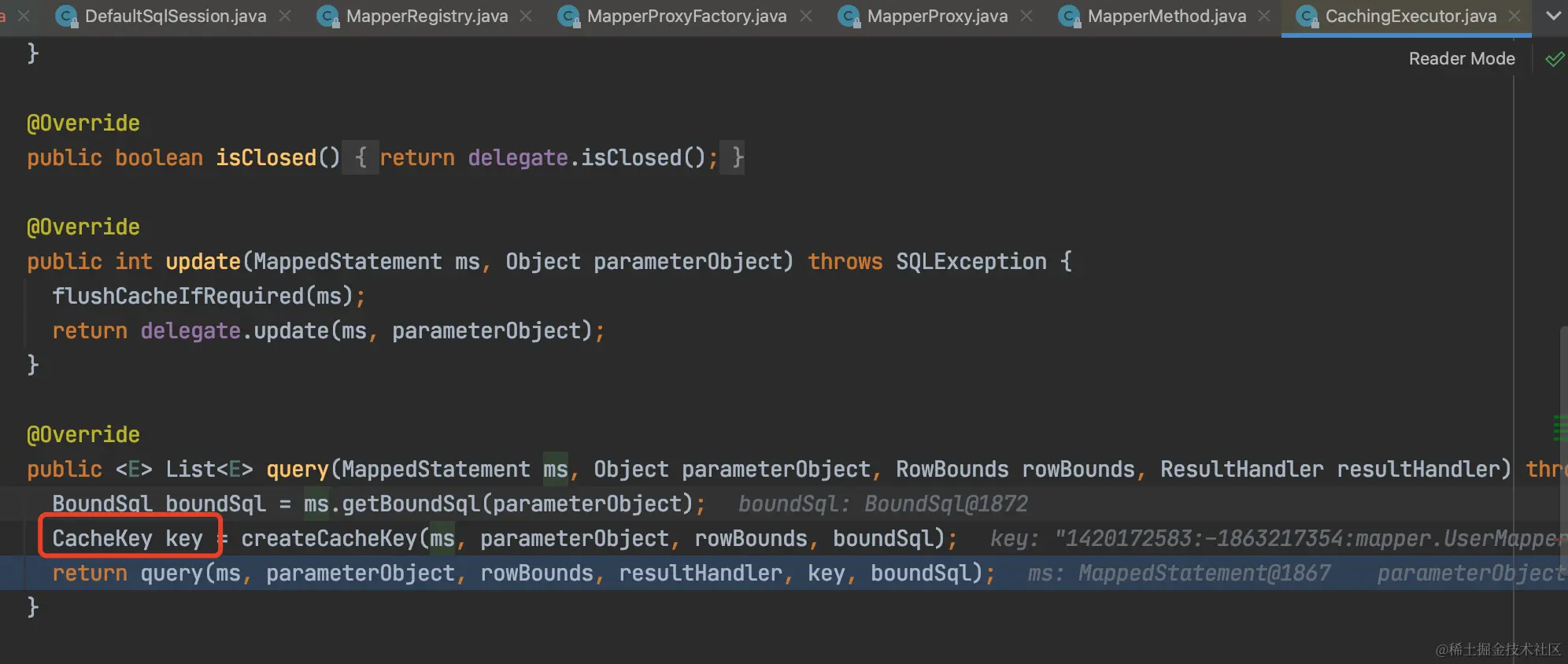Click RowBounds type in the query signature

pyautogui.click(x=952, y=469)
